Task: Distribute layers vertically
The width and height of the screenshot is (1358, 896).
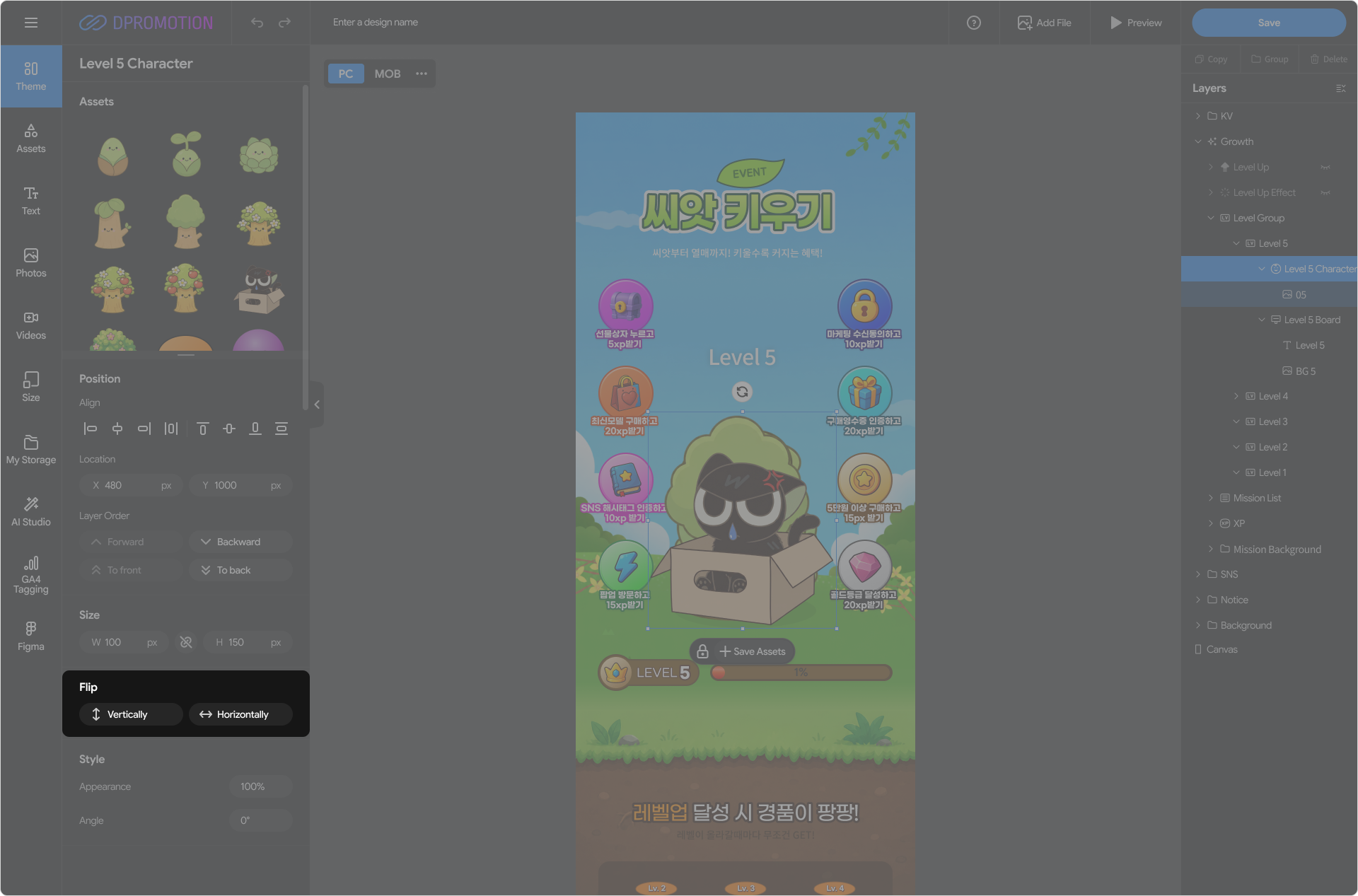Action: coord(282,429)
